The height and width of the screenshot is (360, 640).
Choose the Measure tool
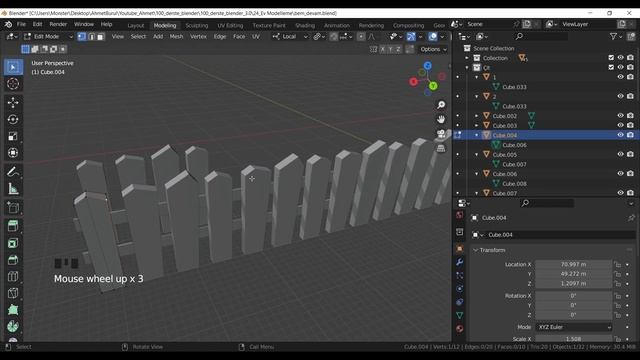pos(13,188)
